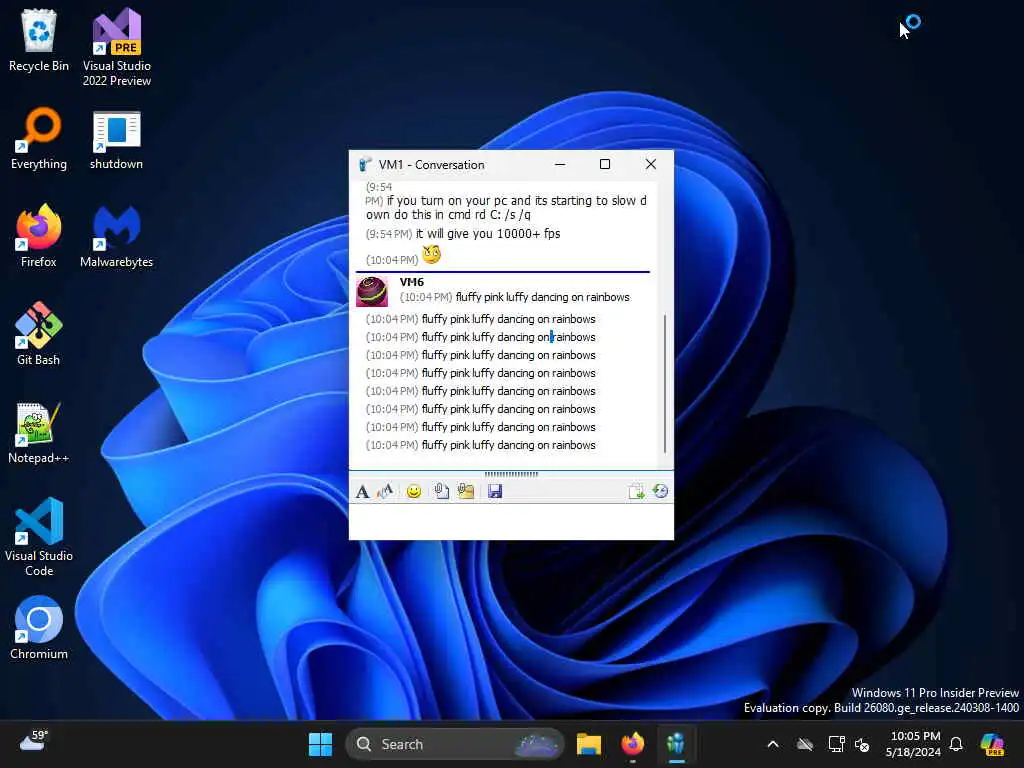
Task: Select the Visual Studio Code desktop shortcut
Action: point(39,537)
